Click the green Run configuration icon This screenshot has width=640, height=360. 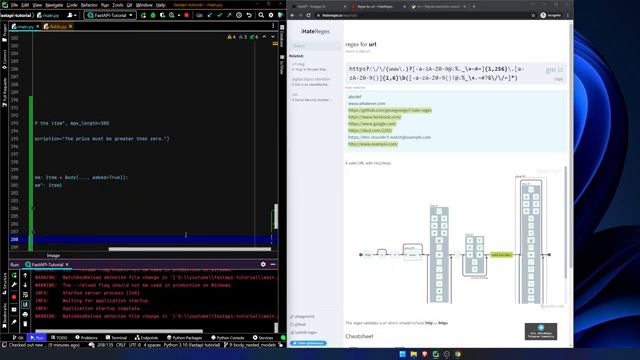click(x=143, y=15)
